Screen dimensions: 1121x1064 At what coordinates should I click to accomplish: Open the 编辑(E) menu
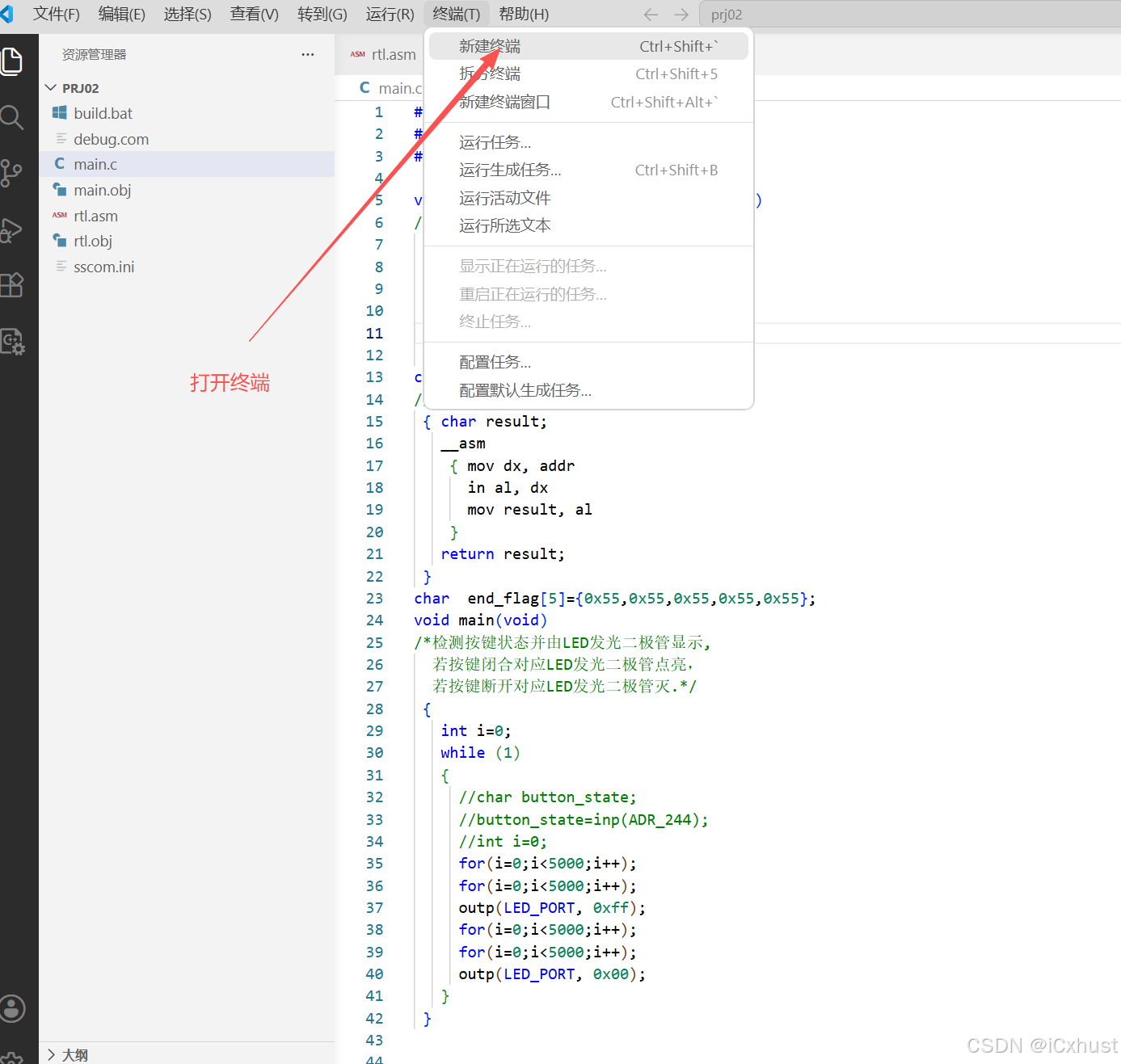point(122,15)
